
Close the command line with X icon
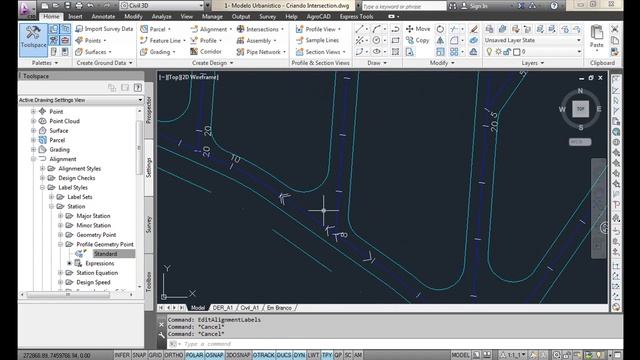pos(161,325)
